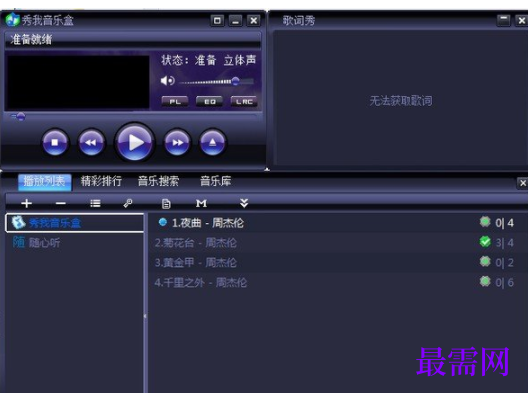Close the 秀我音乐盒 player window

coord(254,21)
